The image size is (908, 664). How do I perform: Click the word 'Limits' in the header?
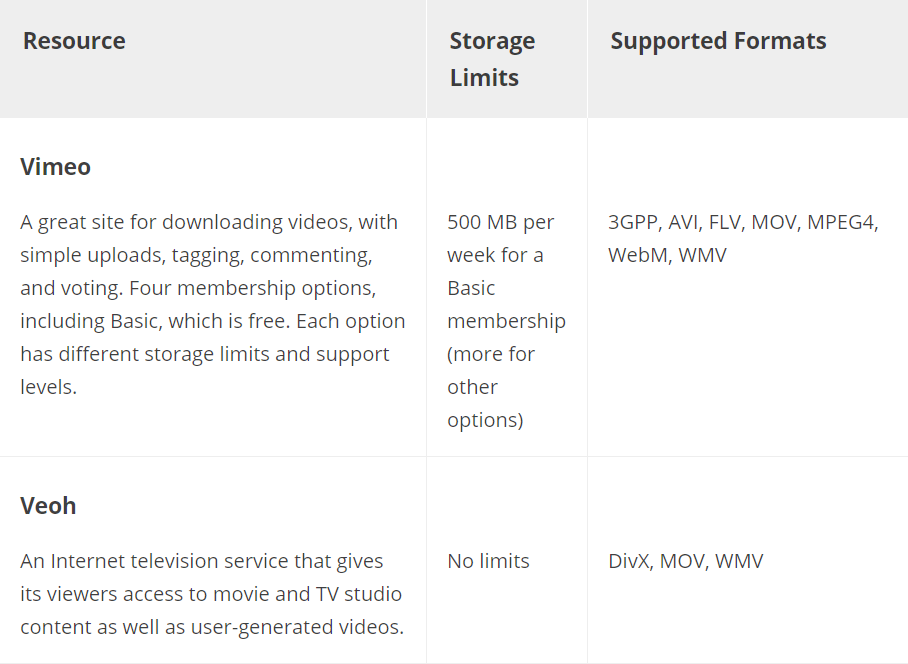[484, 78]
